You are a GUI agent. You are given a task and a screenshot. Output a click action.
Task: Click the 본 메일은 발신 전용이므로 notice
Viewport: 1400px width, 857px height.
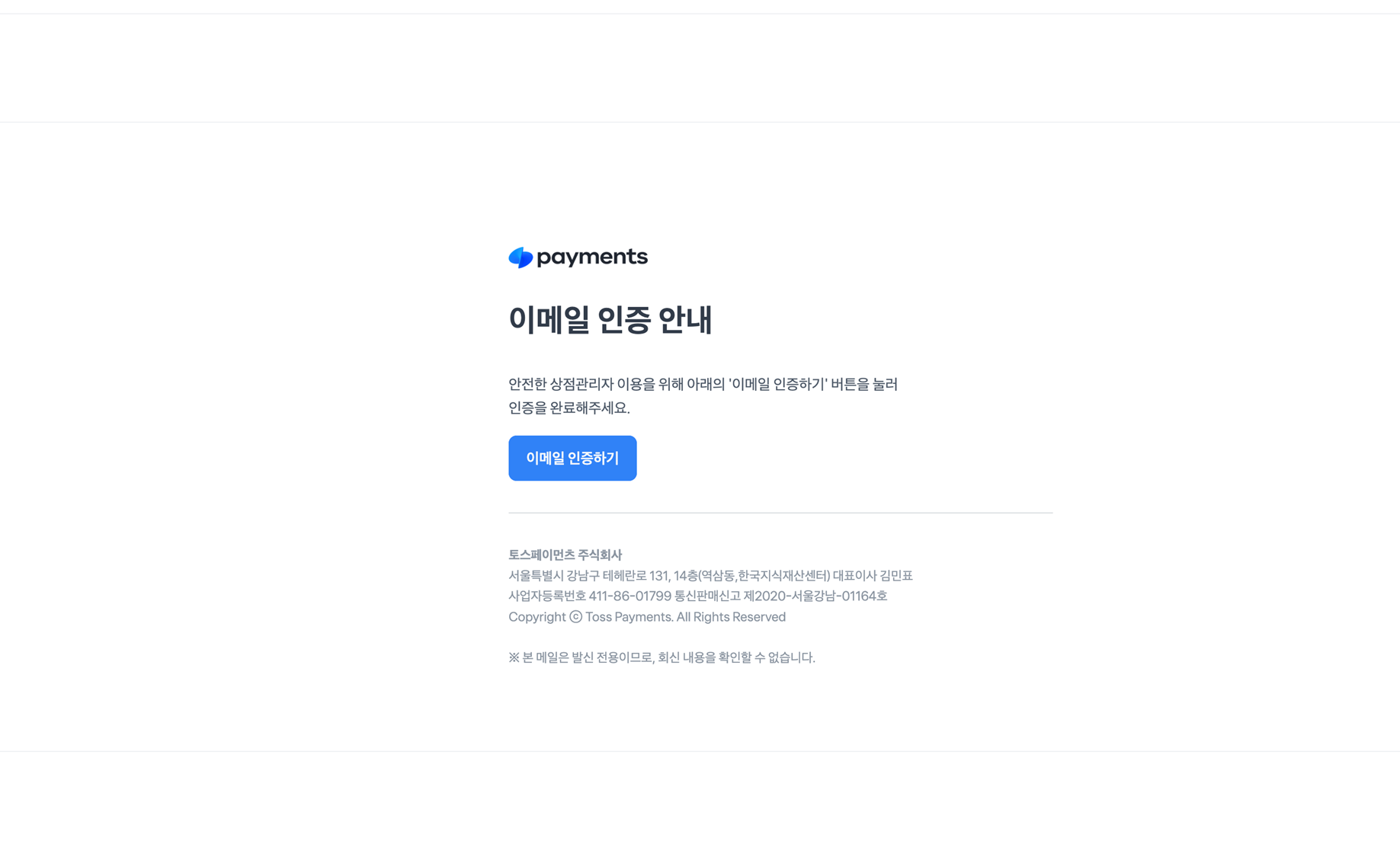pos(588,657)
